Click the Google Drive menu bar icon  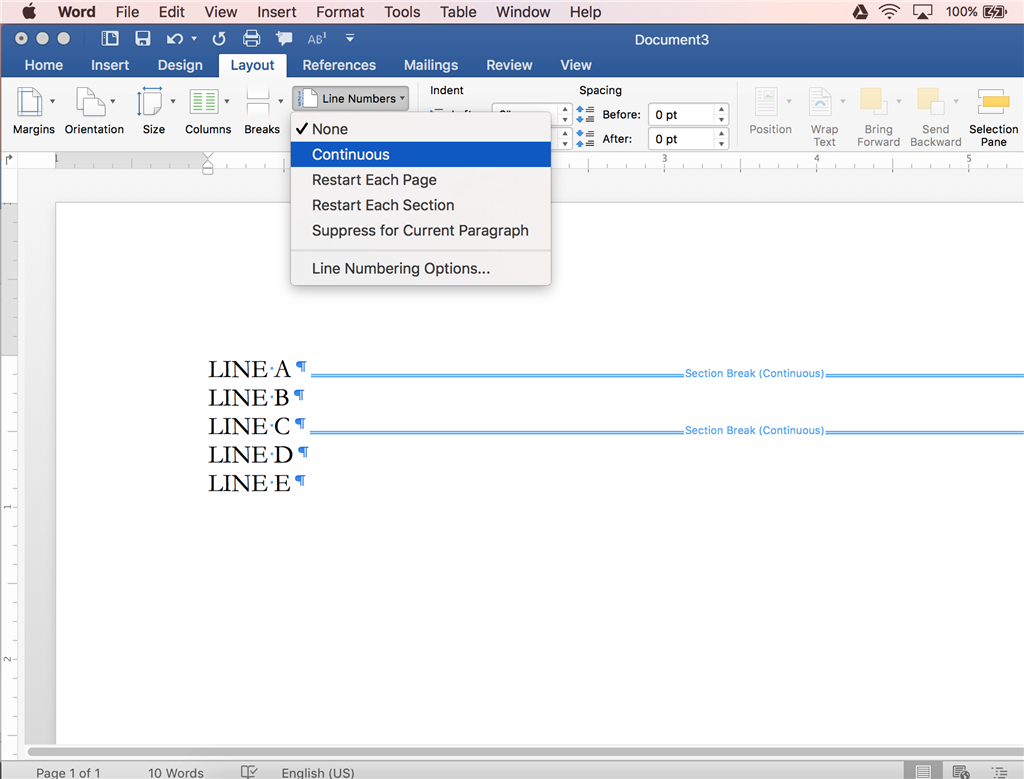tap(860, 11)
